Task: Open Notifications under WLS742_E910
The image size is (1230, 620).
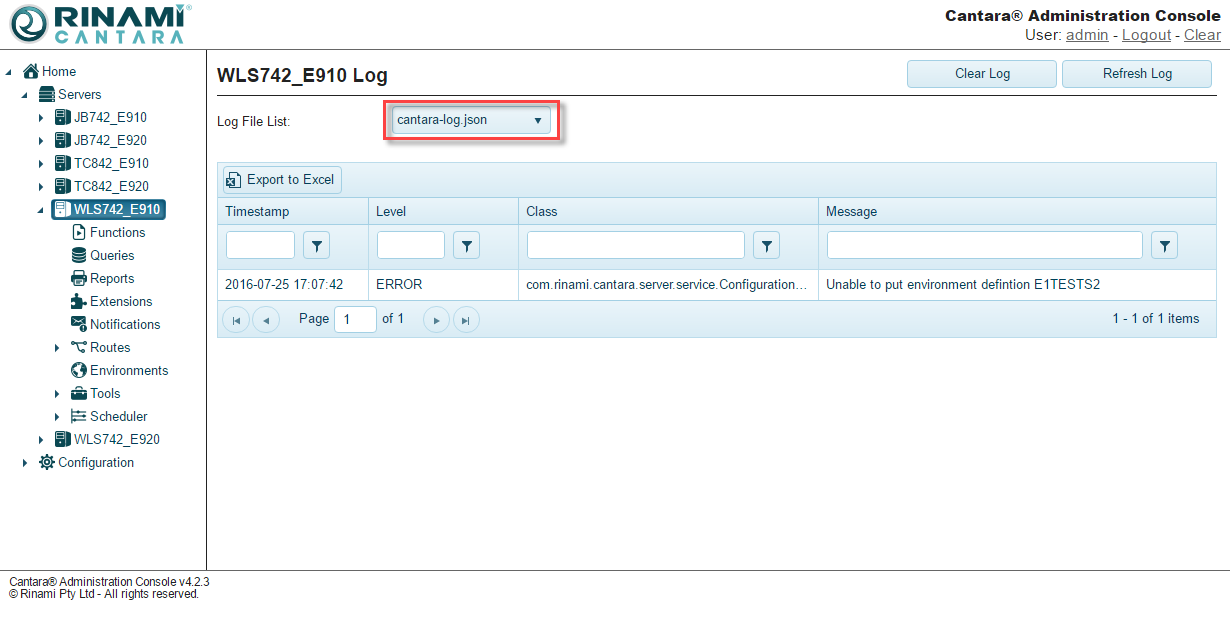Action: 124,324
